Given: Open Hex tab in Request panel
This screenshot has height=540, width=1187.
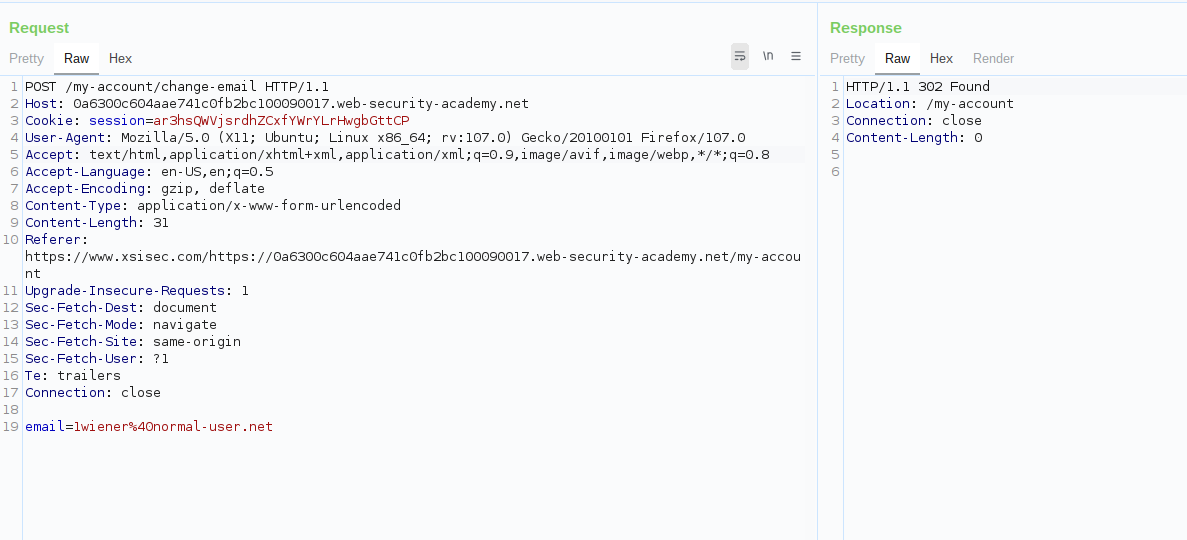Looking at the screenshot, I should coord(120,58).
